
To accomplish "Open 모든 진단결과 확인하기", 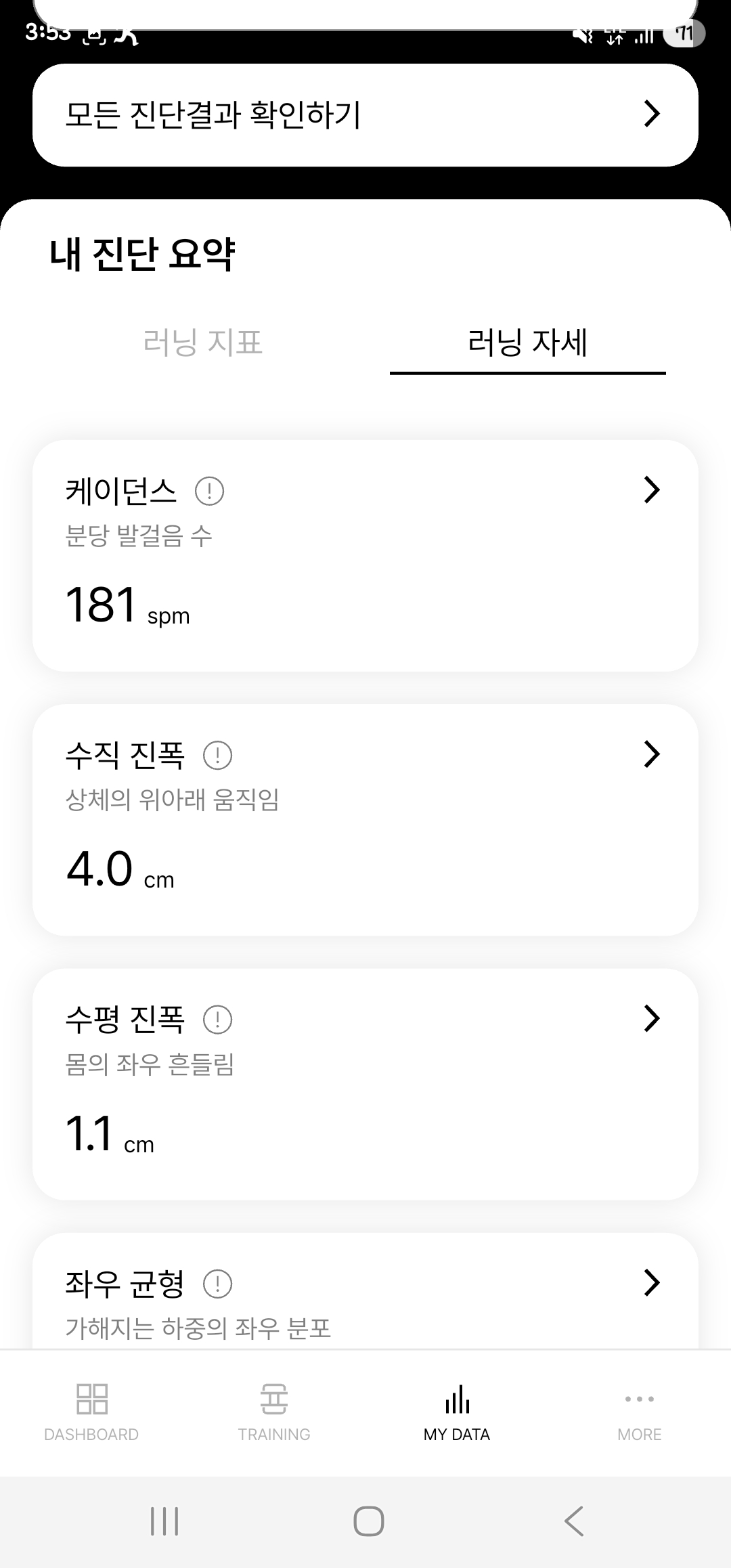I will point(365,115).
